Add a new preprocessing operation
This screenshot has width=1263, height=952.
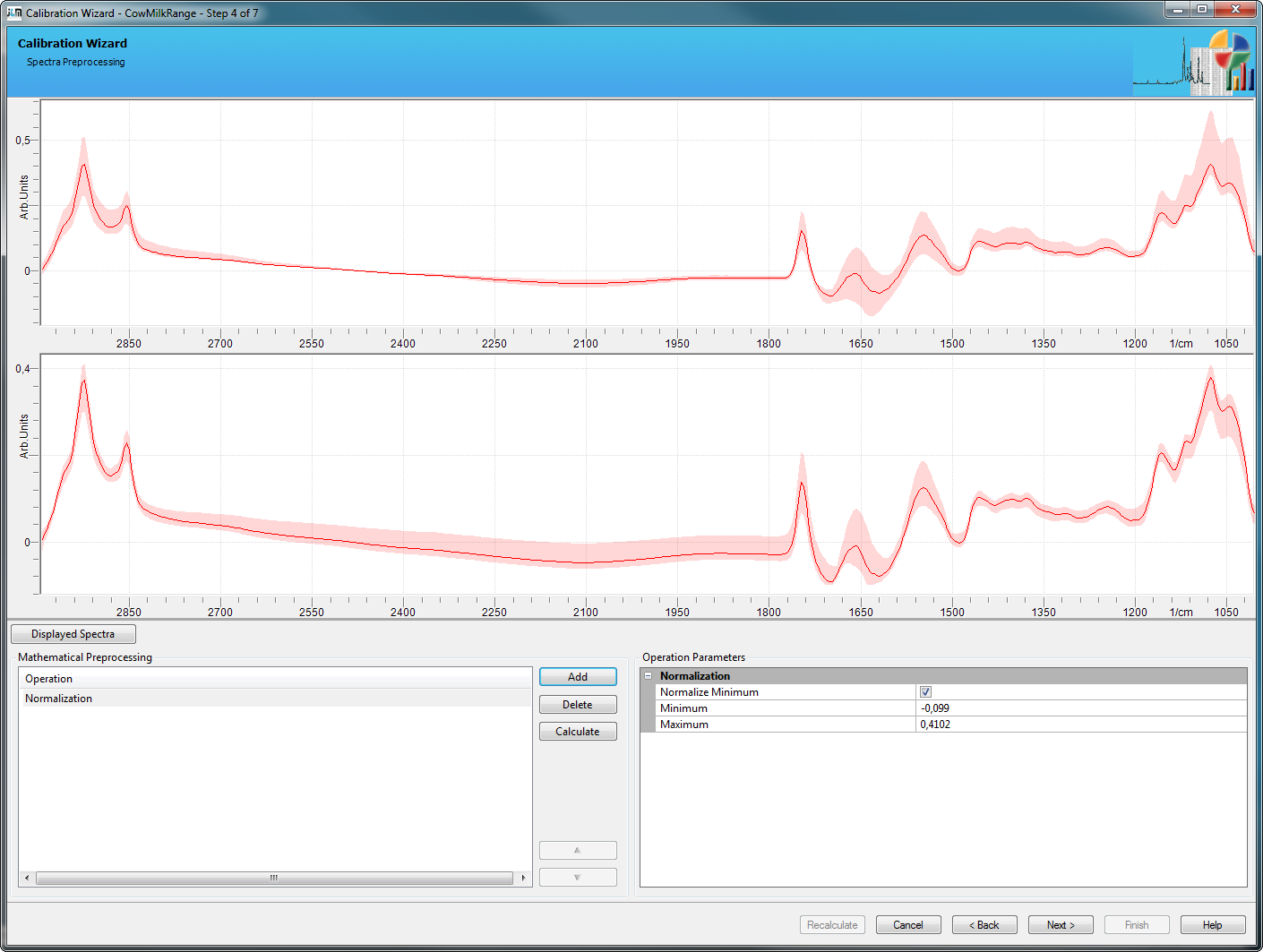click(578, 677)
